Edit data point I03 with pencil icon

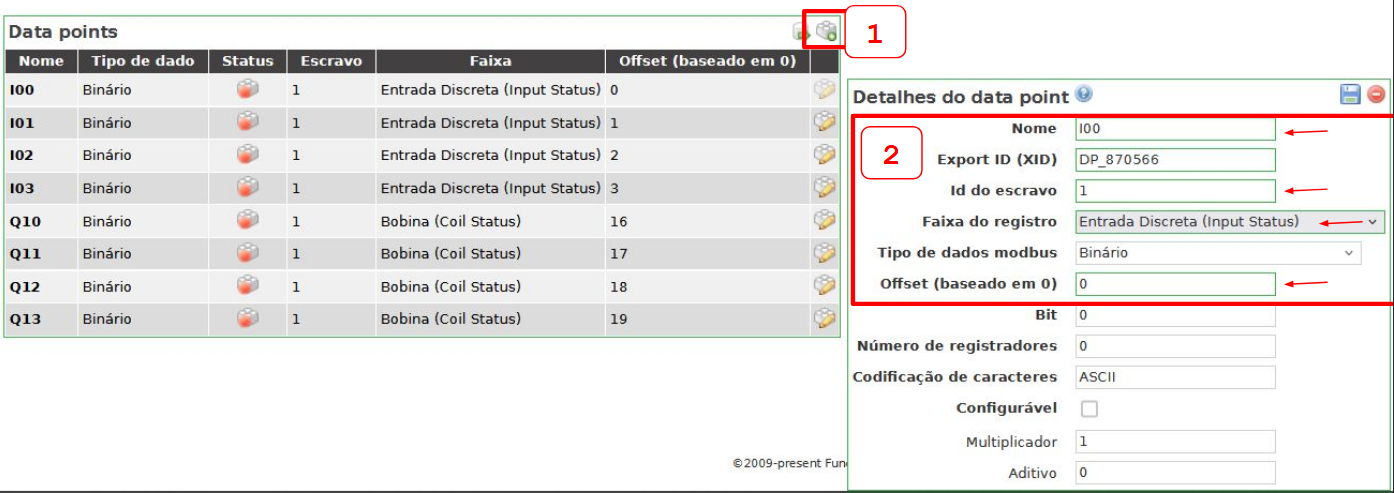(824, 187)
